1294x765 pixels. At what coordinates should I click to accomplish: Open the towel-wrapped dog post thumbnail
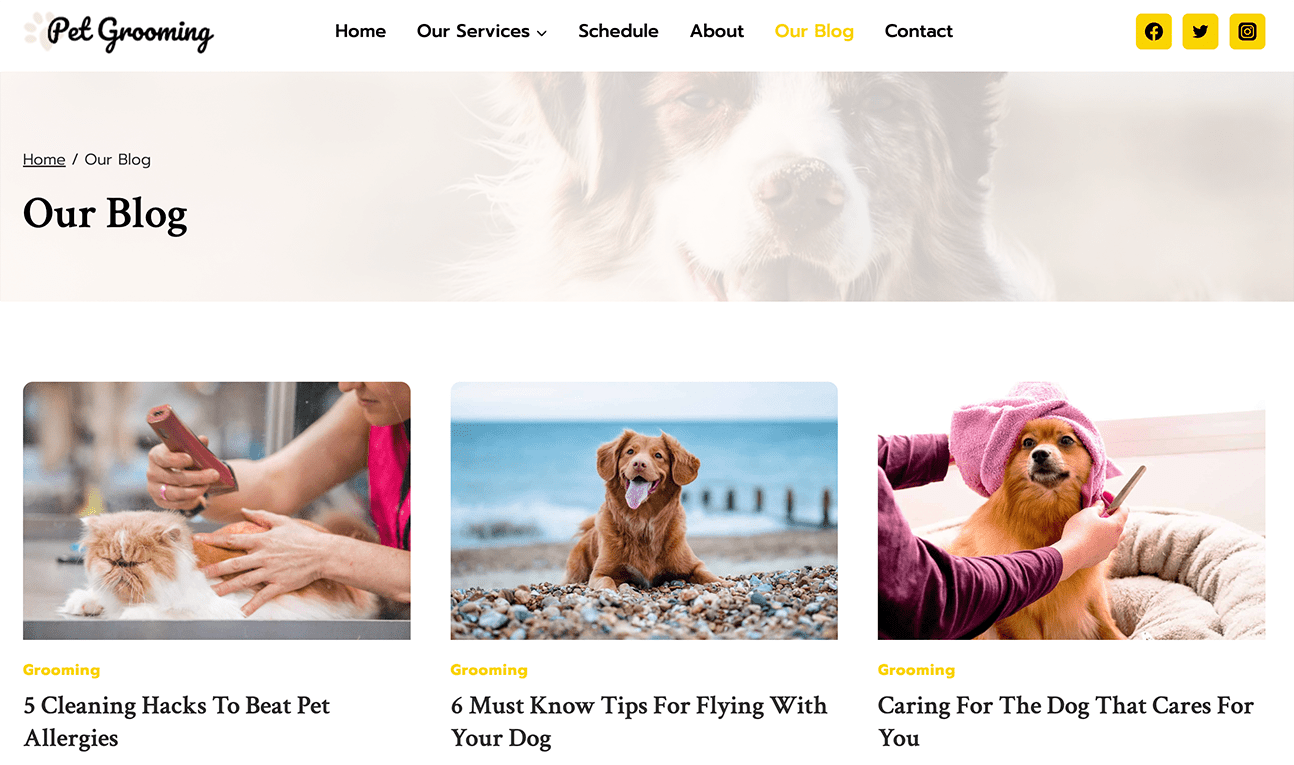(x=1071, y=510)
